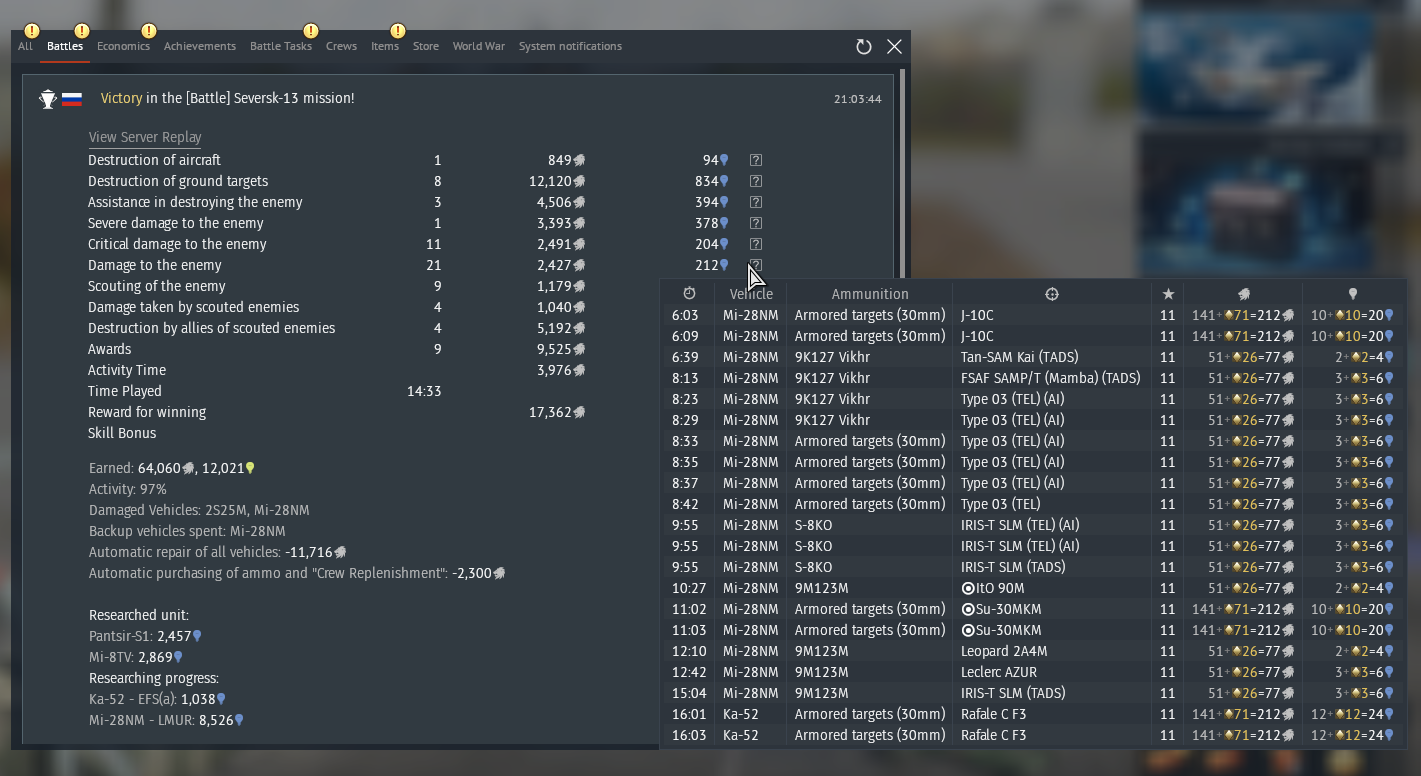Click the alert badge above the Items tab

398,31
